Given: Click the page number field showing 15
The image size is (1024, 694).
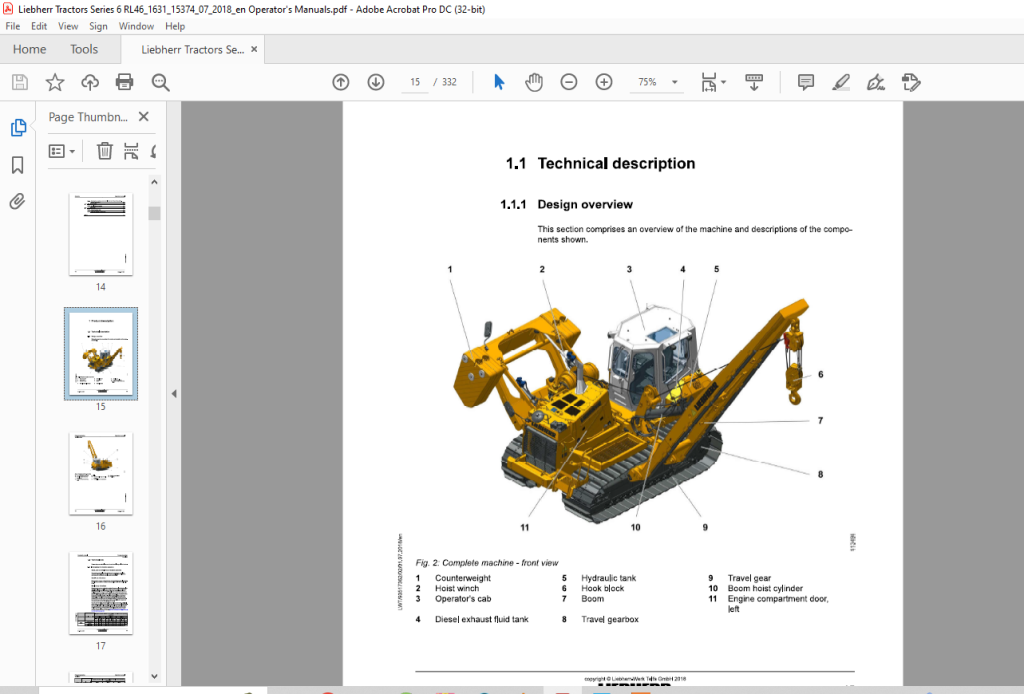Looking at the screenshot, I should [415, 82].
